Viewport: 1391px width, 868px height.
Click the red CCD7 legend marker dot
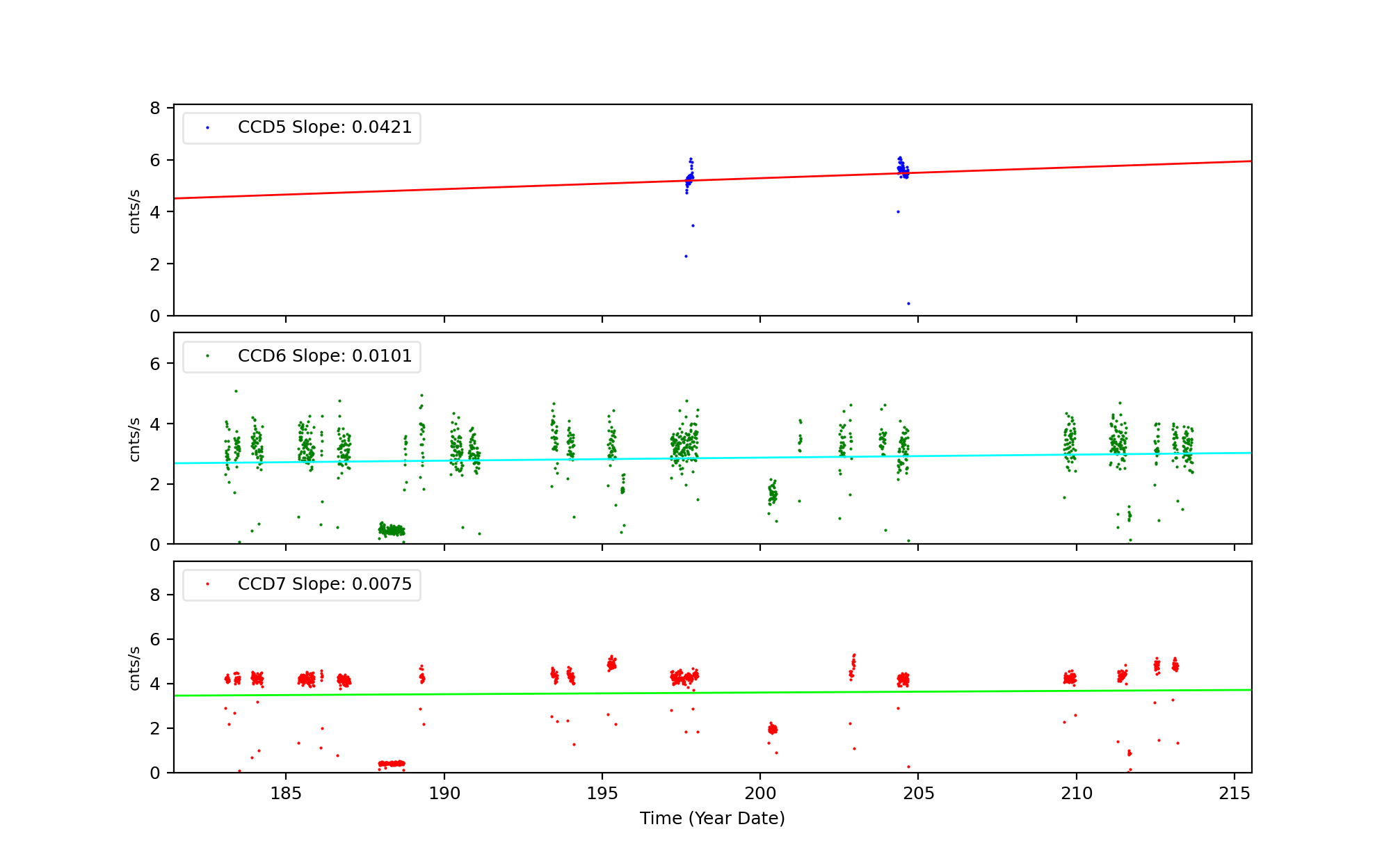207,584
